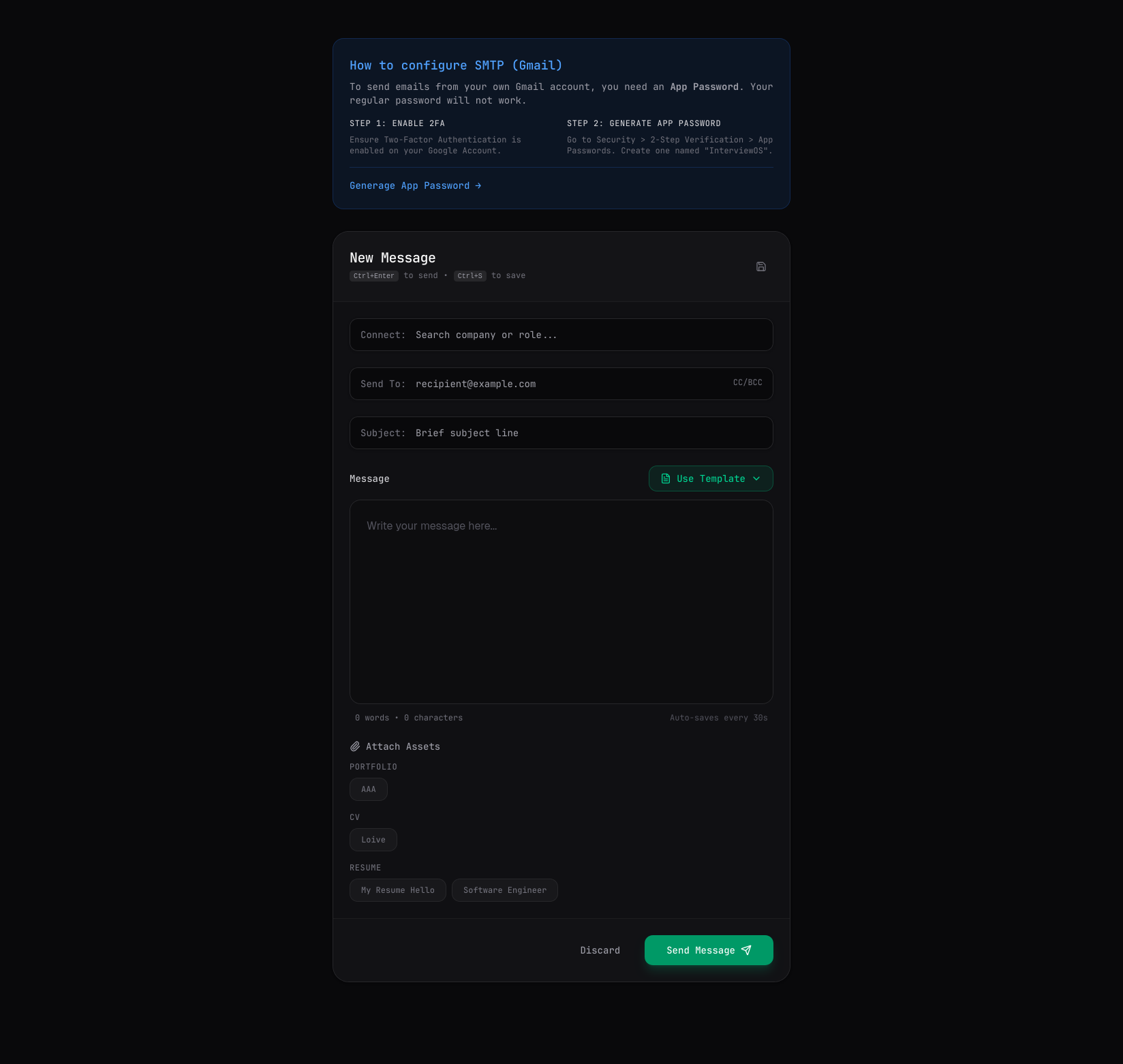1123x1064 pixels.
Task: Click the chevron on Use Template
Action: coord(756,478)
